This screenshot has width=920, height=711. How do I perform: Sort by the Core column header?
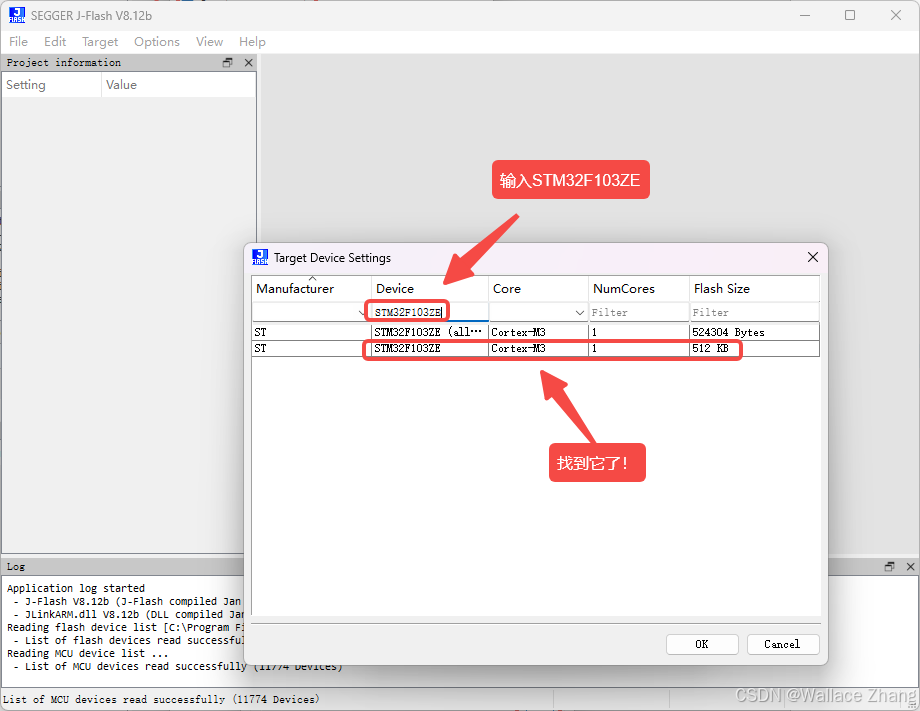(538, 289)
